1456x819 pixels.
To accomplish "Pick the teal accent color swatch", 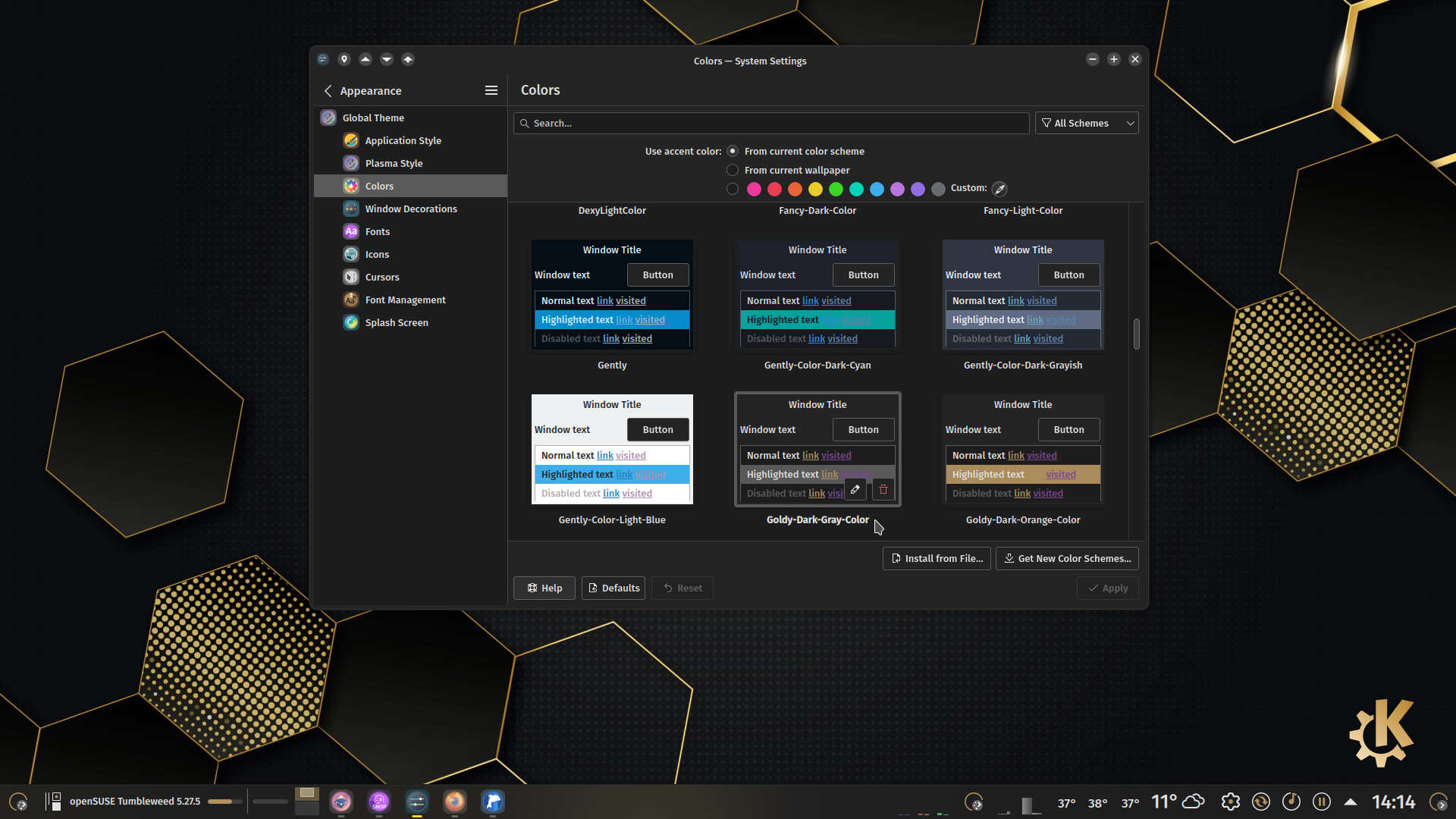I will (x=856, y=189).
